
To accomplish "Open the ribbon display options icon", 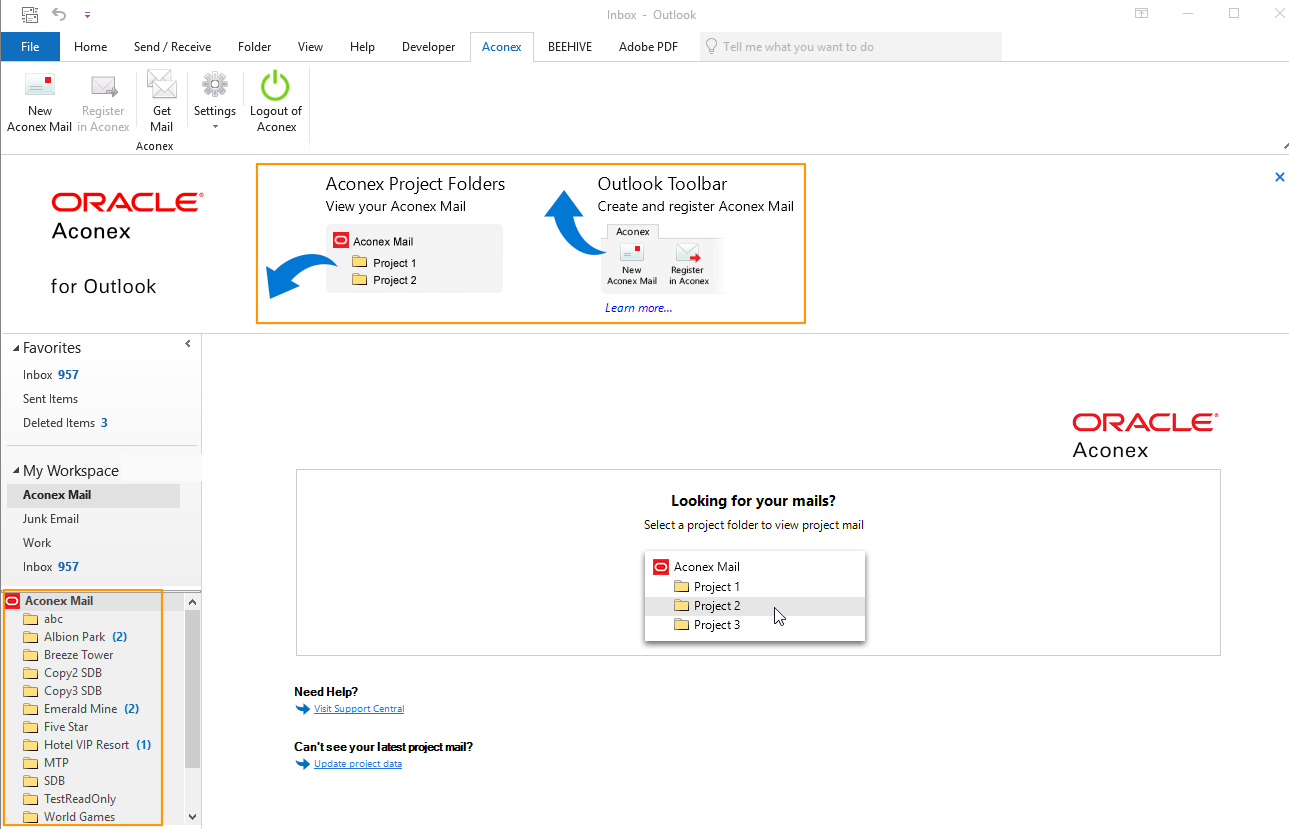I will 1141,14.
